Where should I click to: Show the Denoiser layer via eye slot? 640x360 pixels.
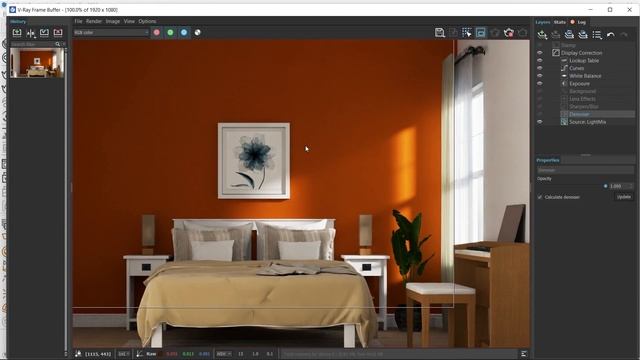coord(540,114)
